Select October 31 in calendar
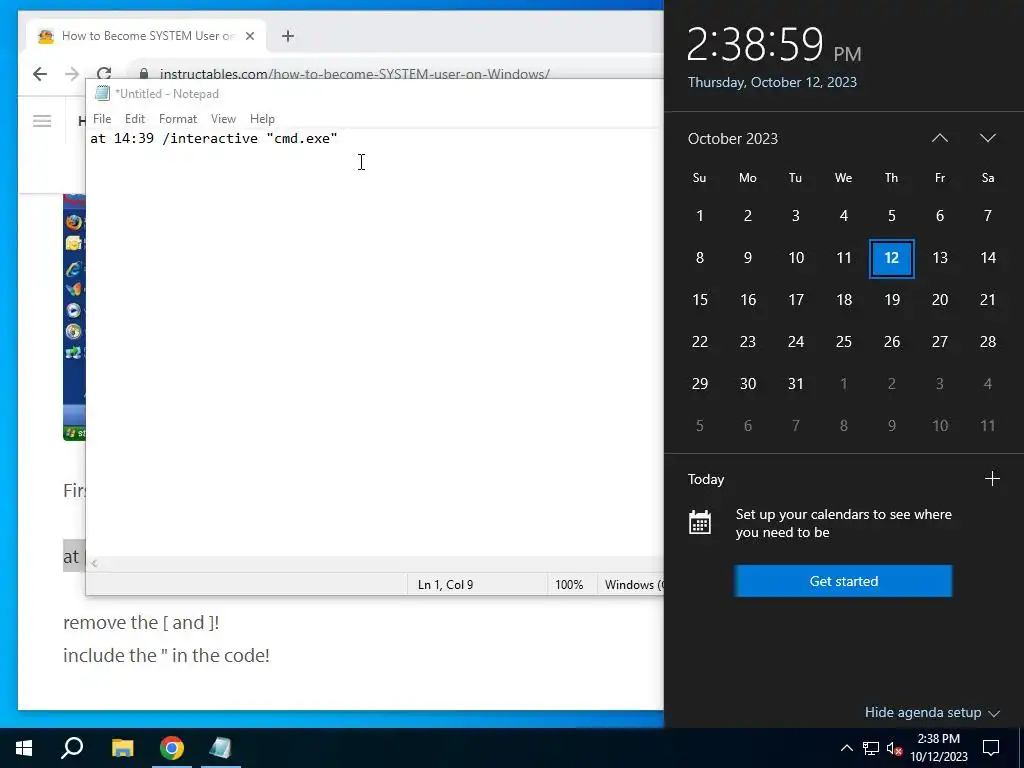 (x=795, y=383)
